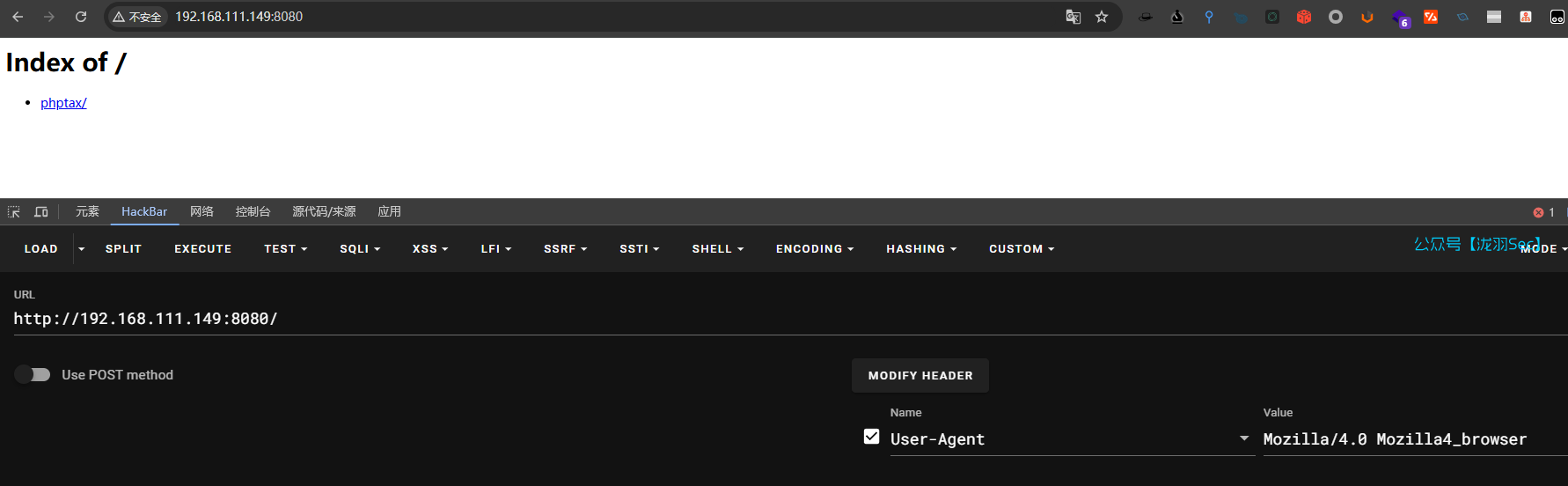The width and height of the screenshot is (1568, 486).
Task: Uncheck the User-Agent header checkbox
Action: (871, 437)
